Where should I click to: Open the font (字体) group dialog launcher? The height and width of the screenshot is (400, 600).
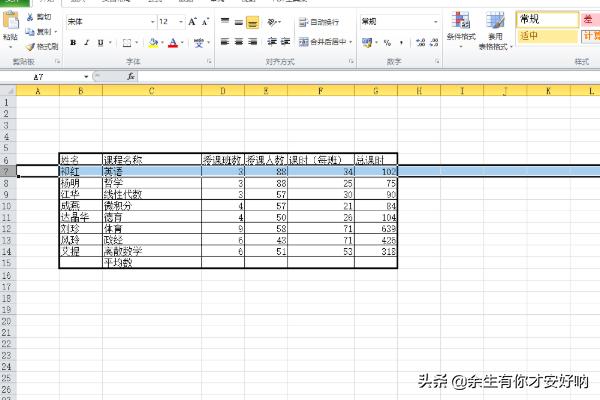tap(209, 61)
